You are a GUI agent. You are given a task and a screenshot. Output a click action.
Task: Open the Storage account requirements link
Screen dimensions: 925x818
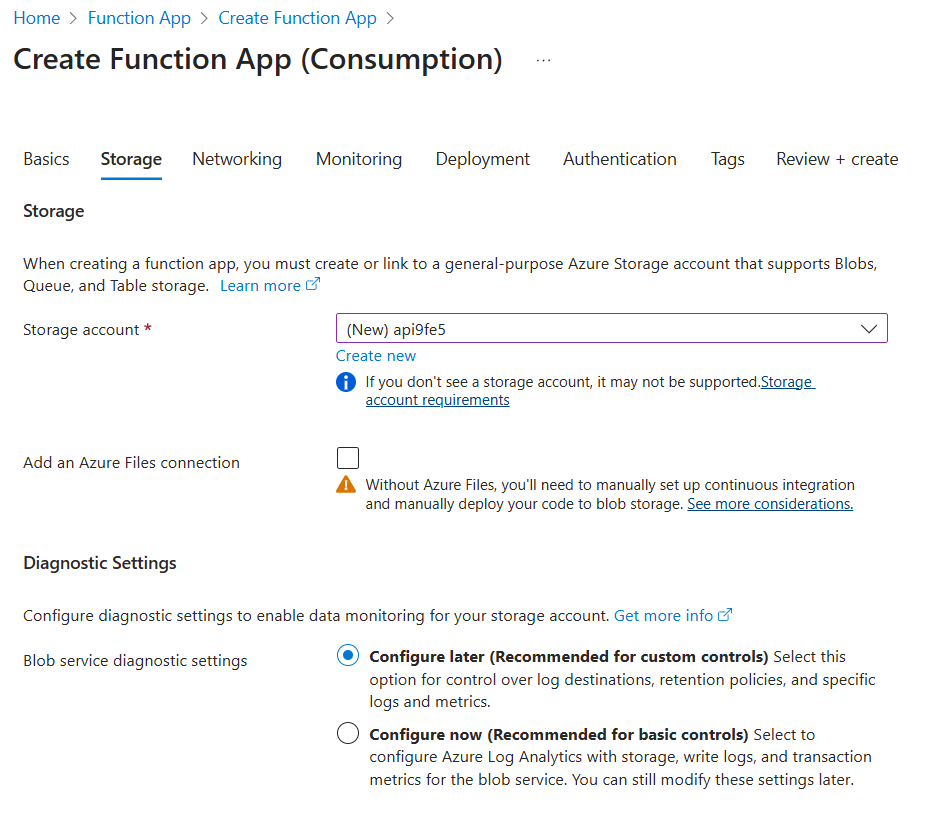pos(437,399)
